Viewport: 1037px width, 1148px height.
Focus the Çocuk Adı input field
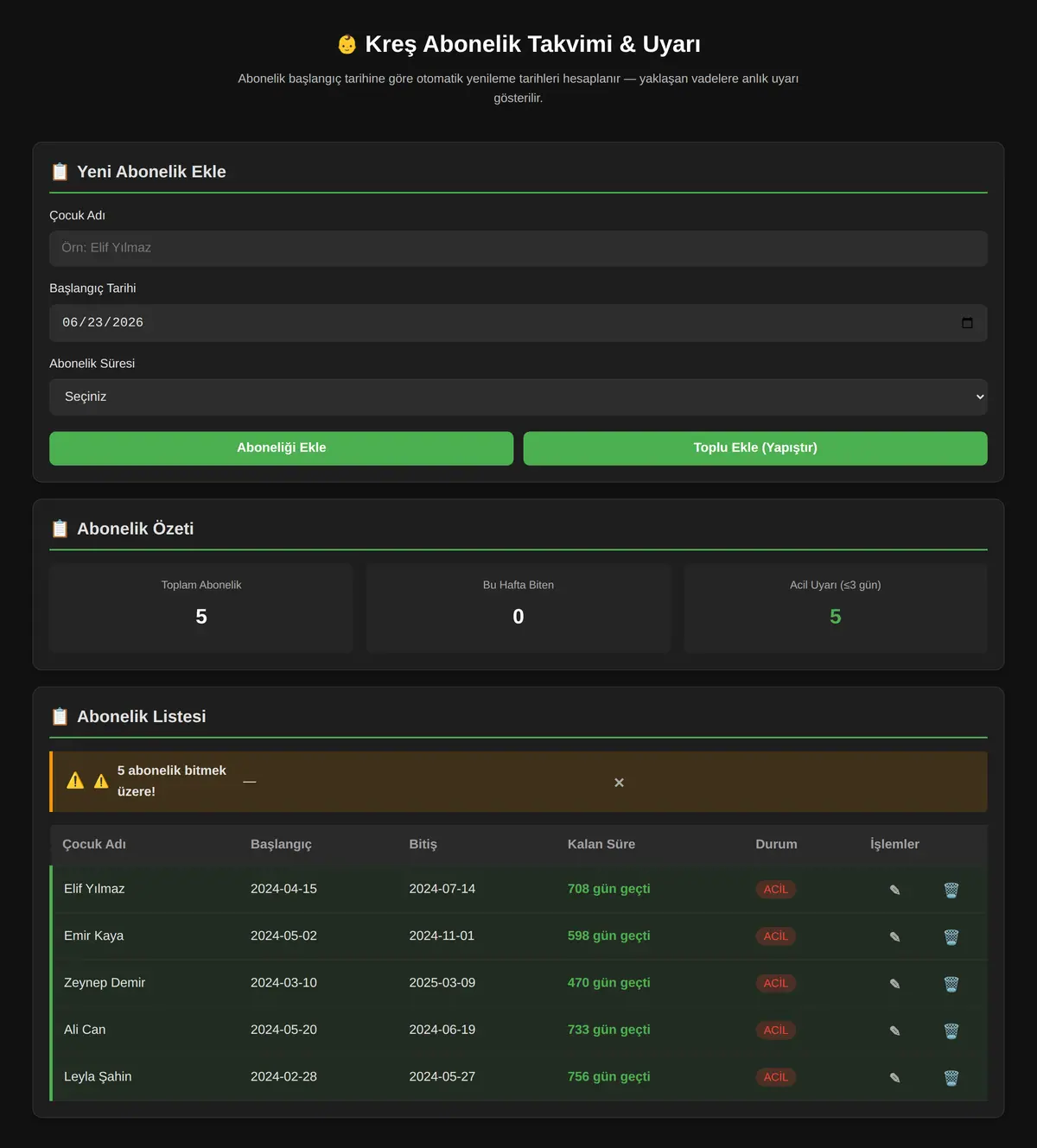coord(518,248)
